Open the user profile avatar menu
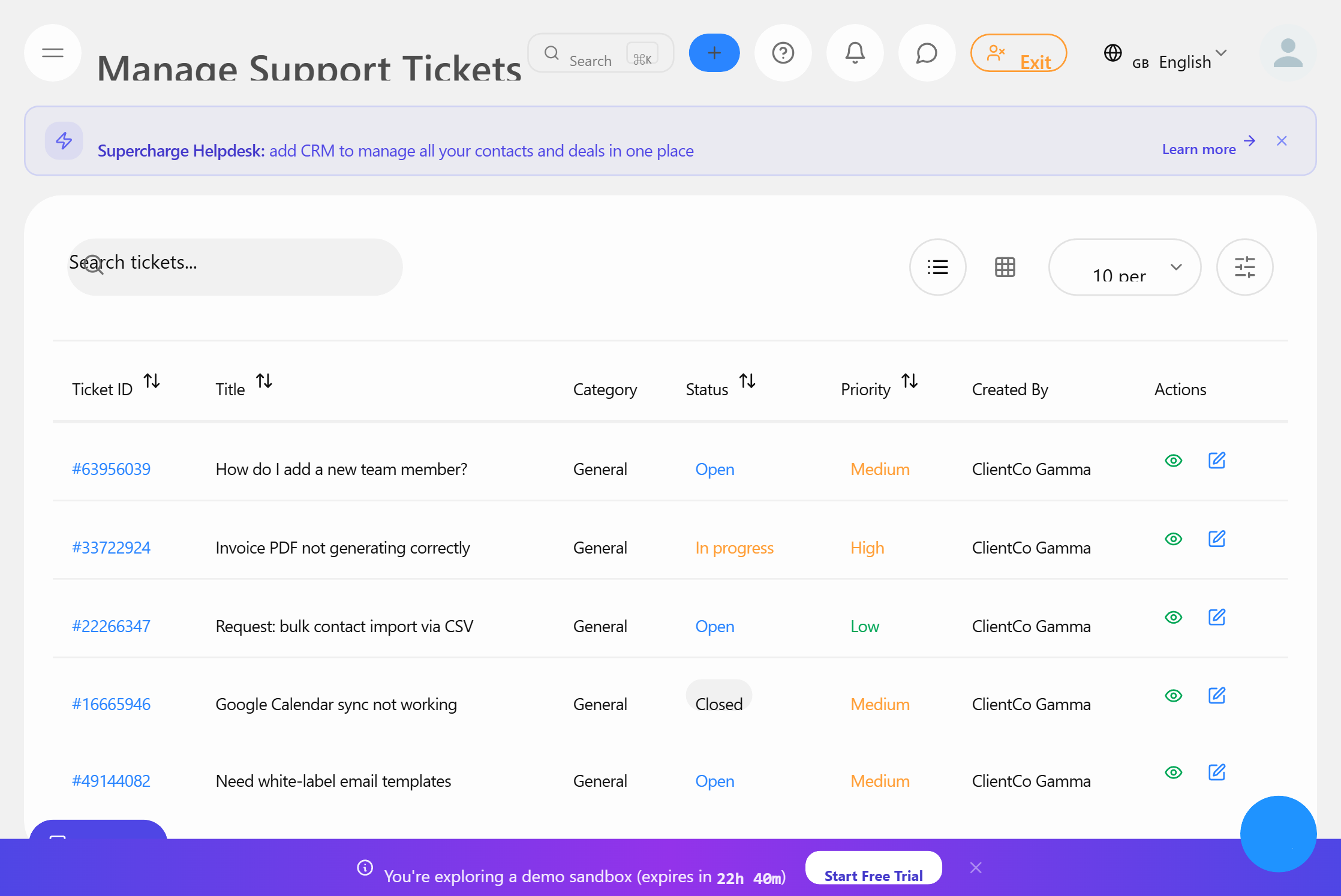 (1287, 53)
